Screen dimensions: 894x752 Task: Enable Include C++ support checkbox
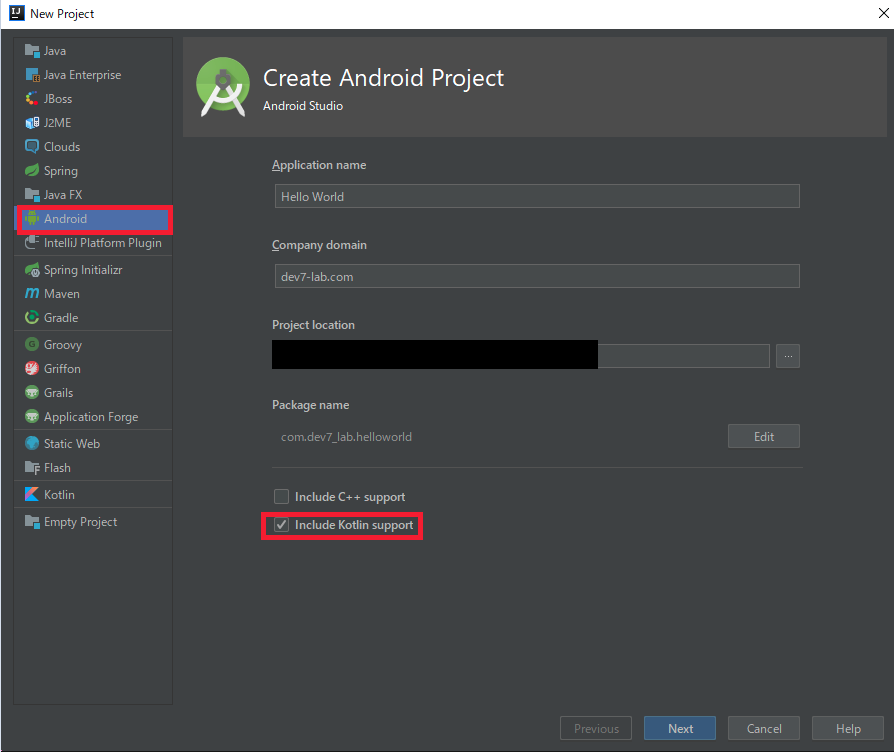pyautogui.click(x=282, y=497)
